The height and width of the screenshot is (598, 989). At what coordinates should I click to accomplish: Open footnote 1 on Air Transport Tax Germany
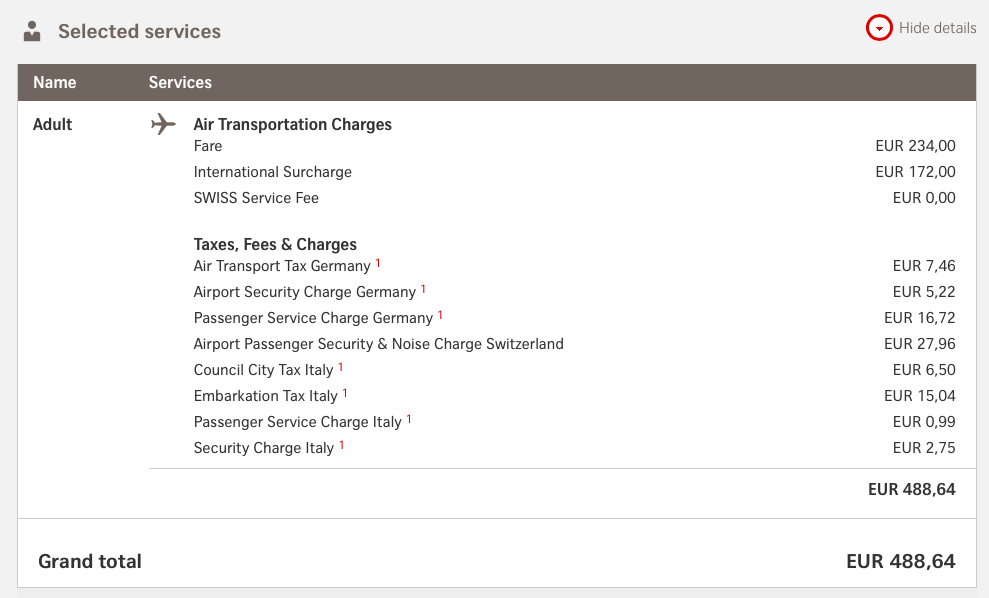379,264
